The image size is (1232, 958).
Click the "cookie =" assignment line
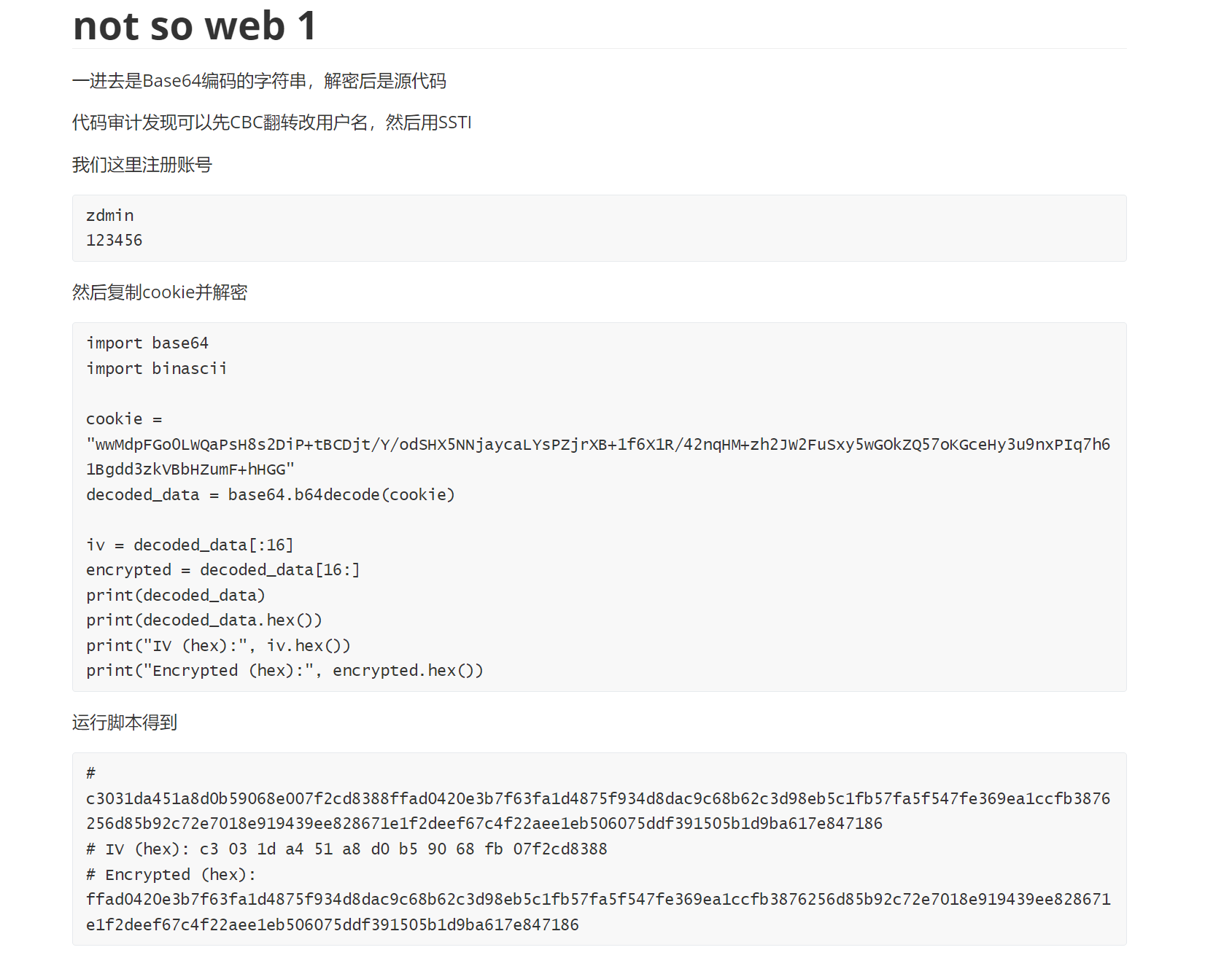124,419
